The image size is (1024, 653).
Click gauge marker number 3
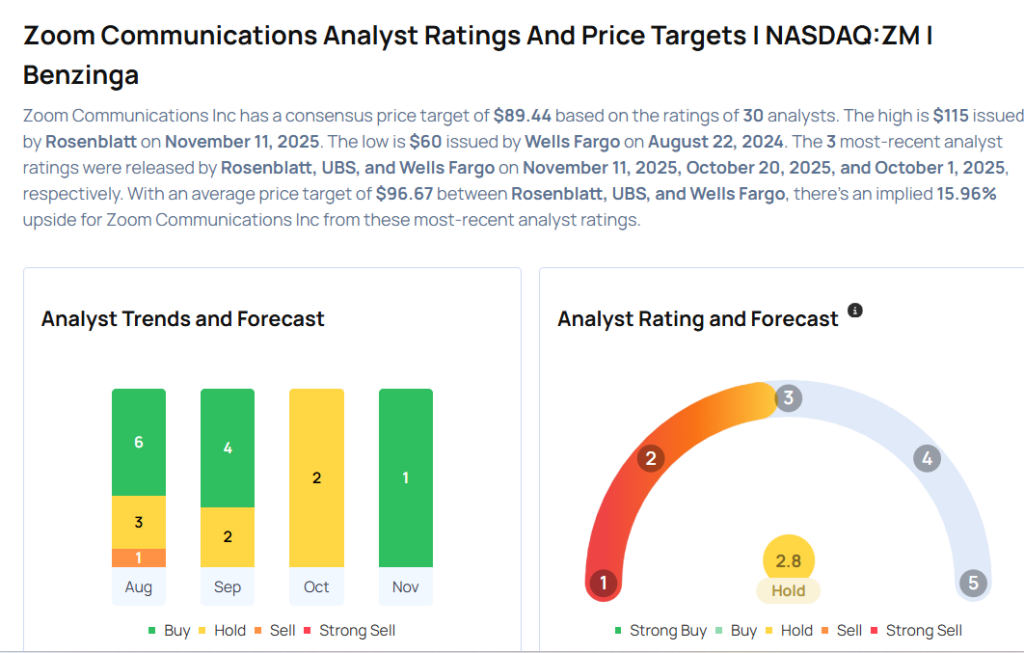tap(788, 398)
